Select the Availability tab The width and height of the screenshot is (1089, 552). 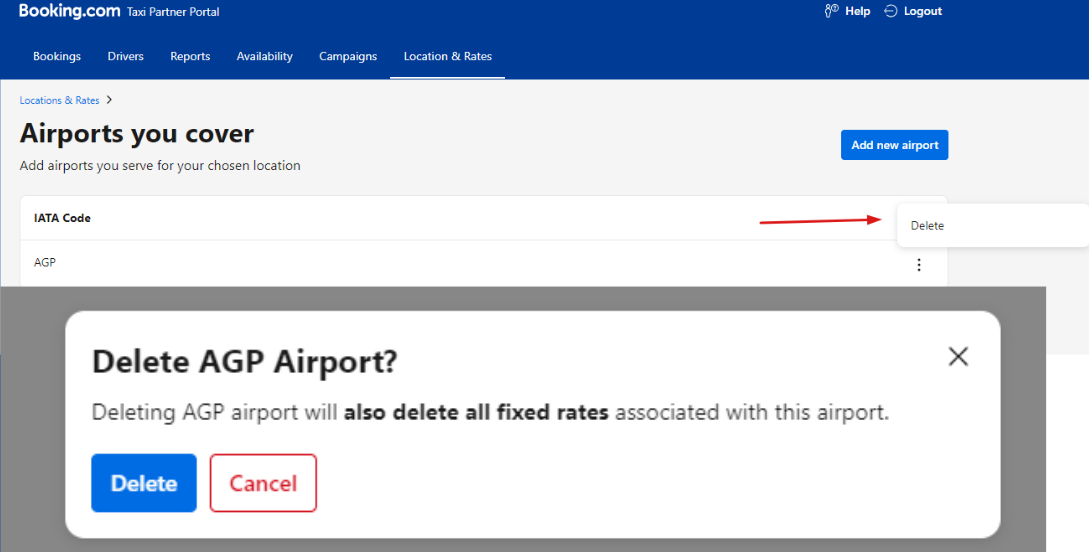[265, 56]
